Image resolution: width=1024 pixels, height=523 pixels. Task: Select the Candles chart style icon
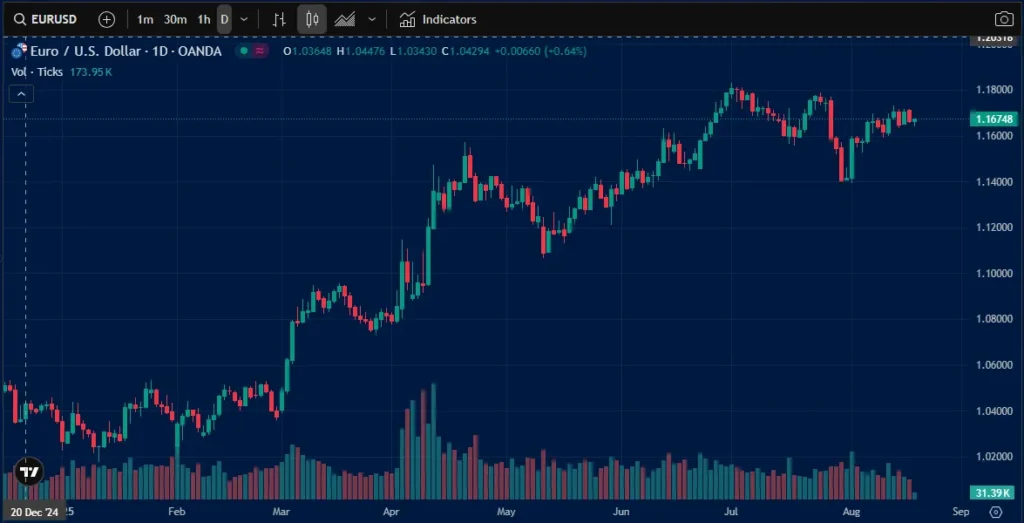pyautogui.click(x=312, y=19)
